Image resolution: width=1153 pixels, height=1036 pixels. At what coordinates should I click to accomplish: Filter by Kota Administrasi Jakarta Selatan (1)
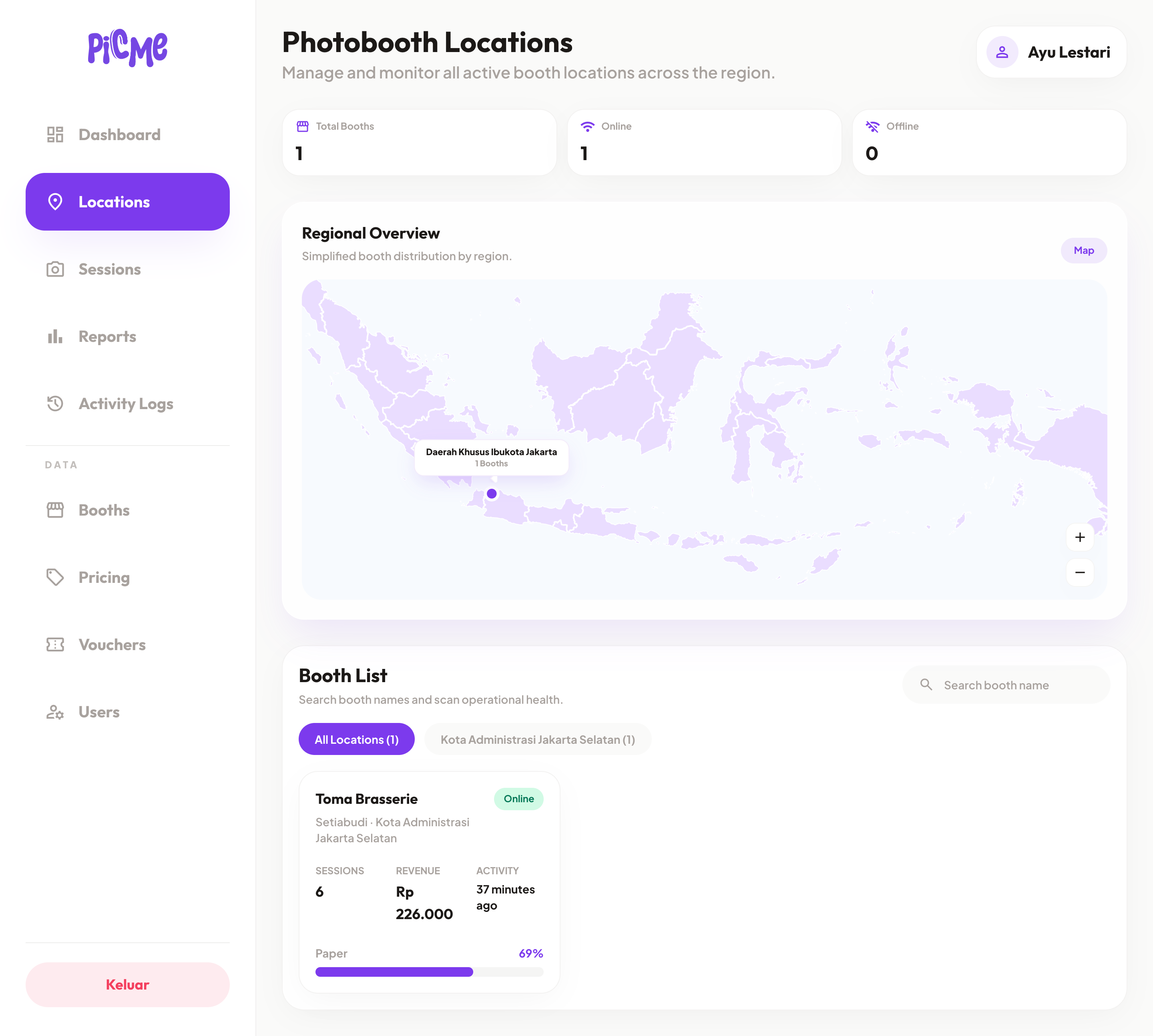pos(538,739)
